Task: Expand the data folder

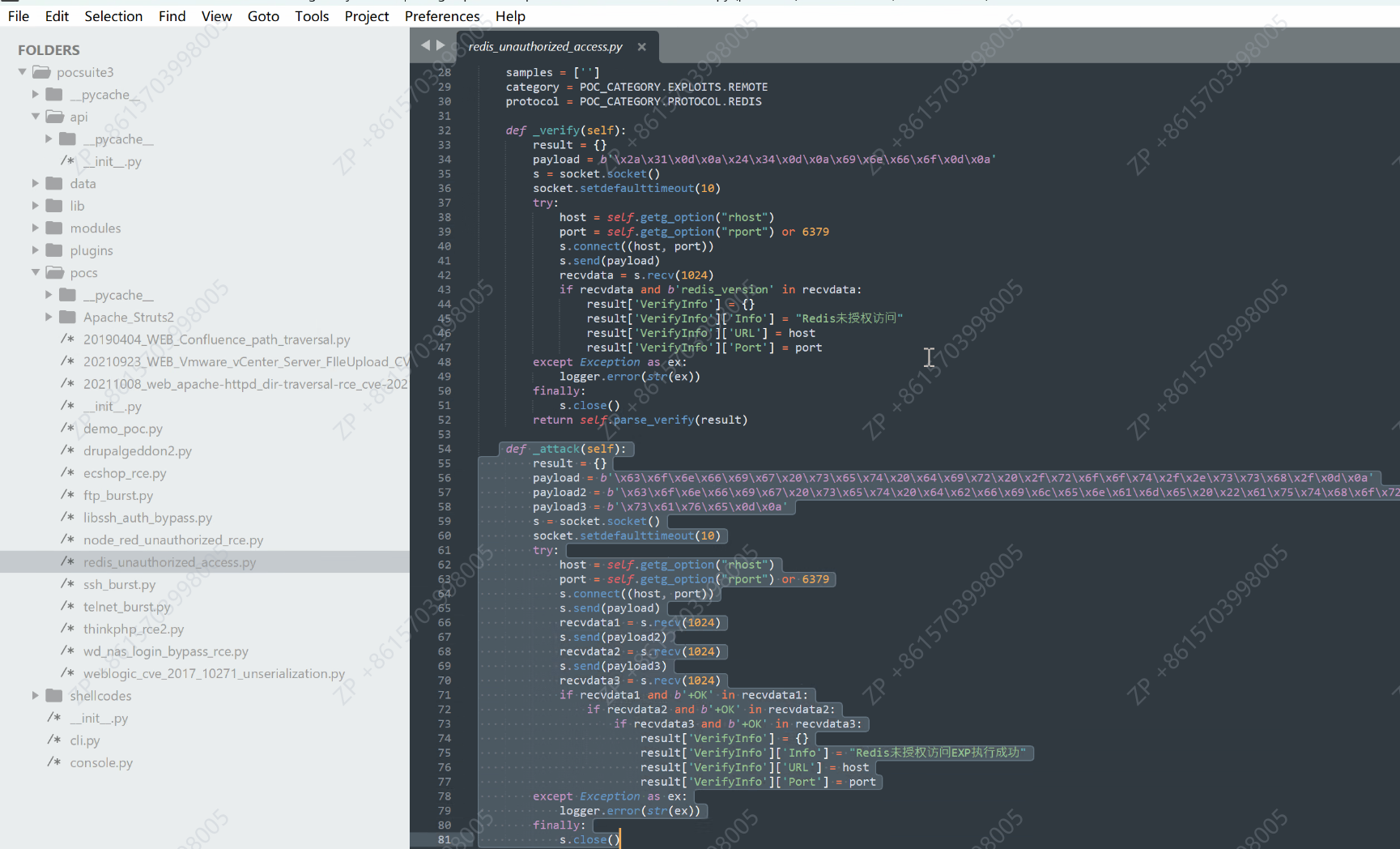Action: point(35,183)
